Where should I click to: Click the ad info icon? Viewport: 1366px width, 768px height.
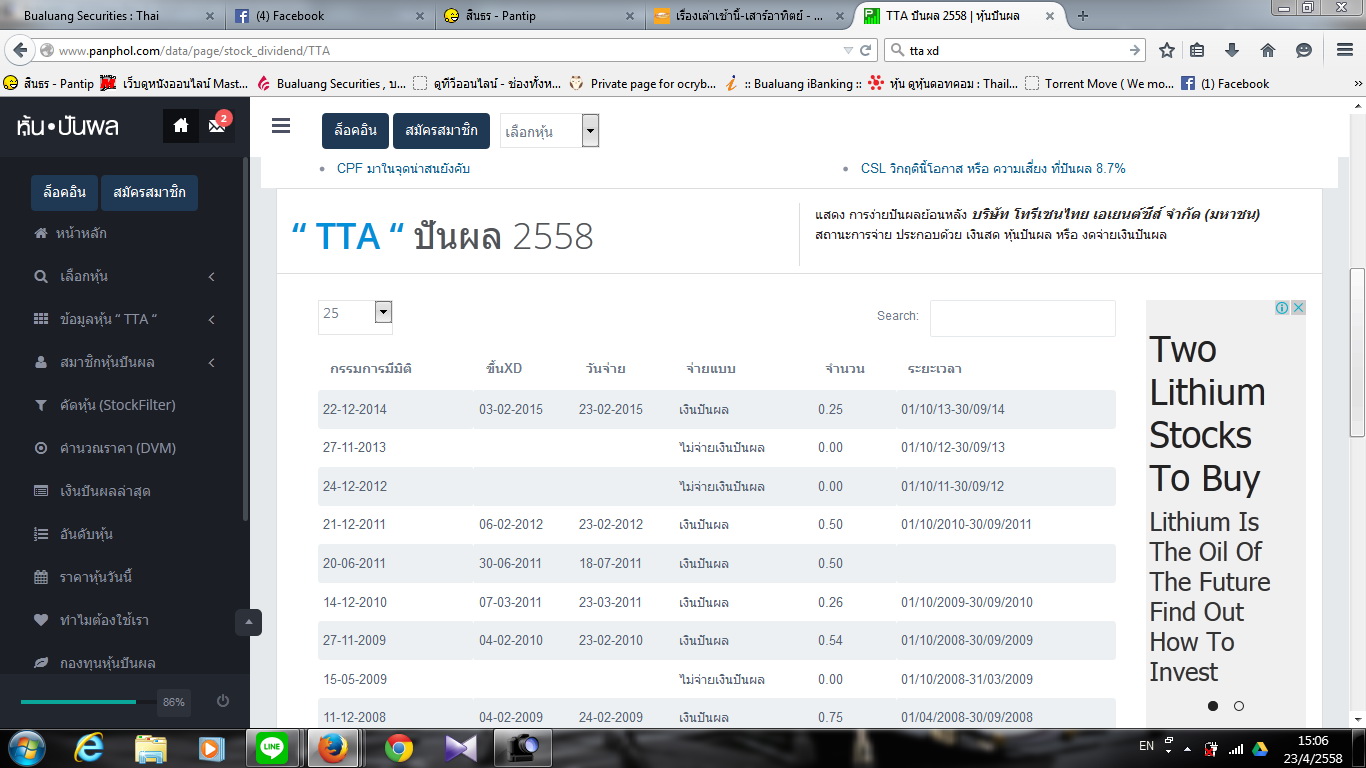[1282, 308]
